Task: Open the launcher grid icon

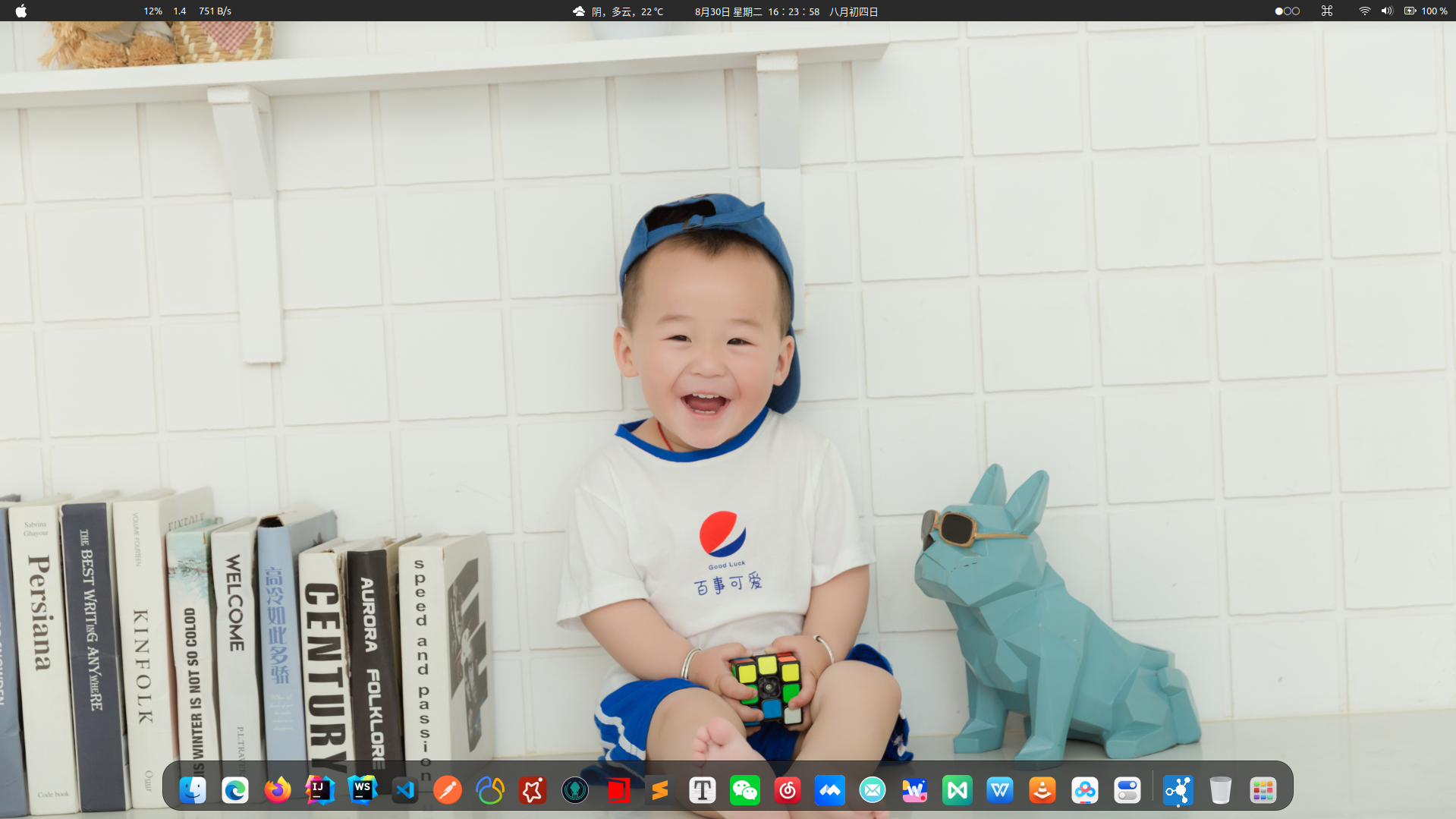Action: pos(1263,790)
